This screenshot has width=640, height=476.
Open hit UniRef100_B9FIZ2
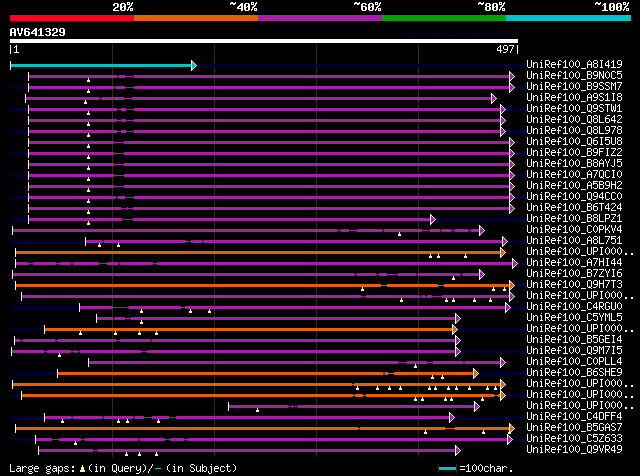(574, 152)
